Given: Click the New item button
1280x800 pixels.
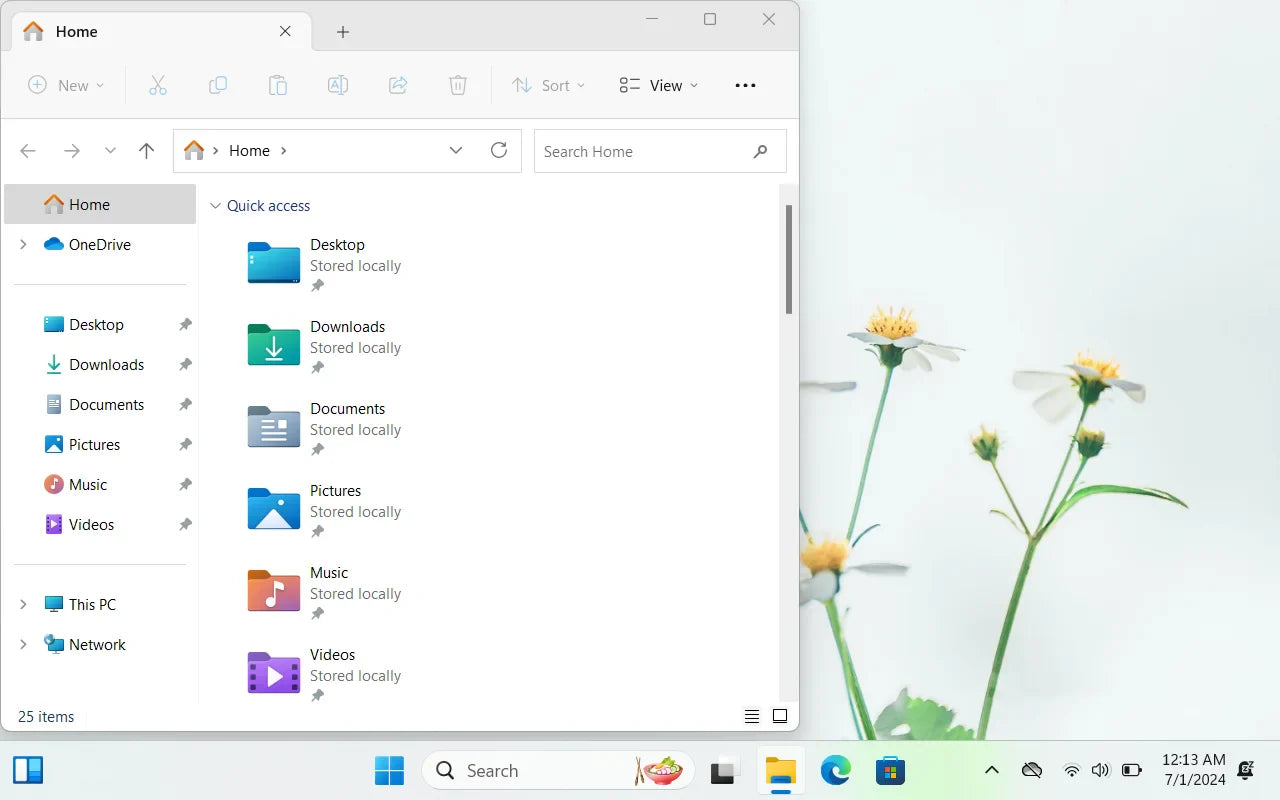Looking at the screenshot, I should (66, 85).
